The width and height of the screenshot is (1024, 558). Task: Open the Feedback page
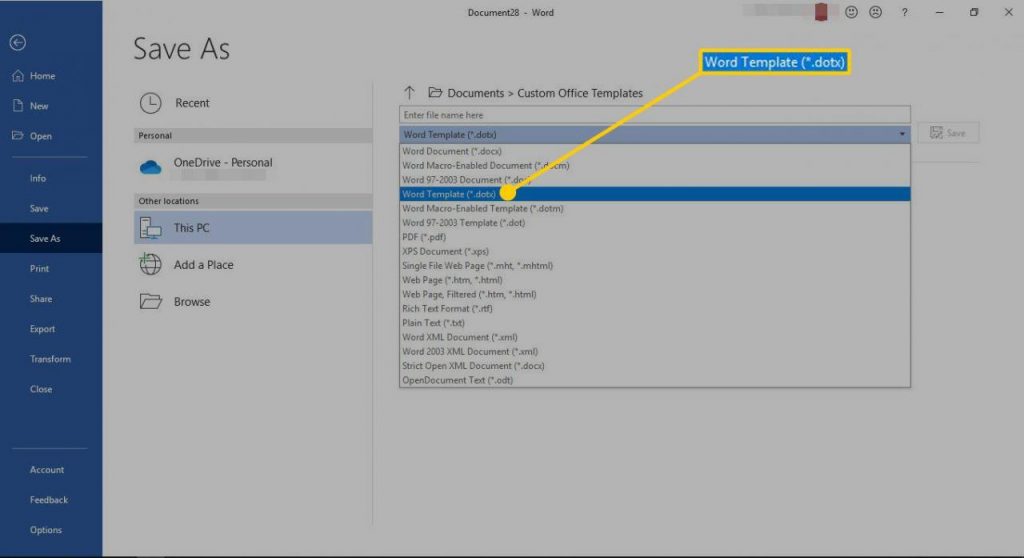pyautogui.click(x=49, y=500)
